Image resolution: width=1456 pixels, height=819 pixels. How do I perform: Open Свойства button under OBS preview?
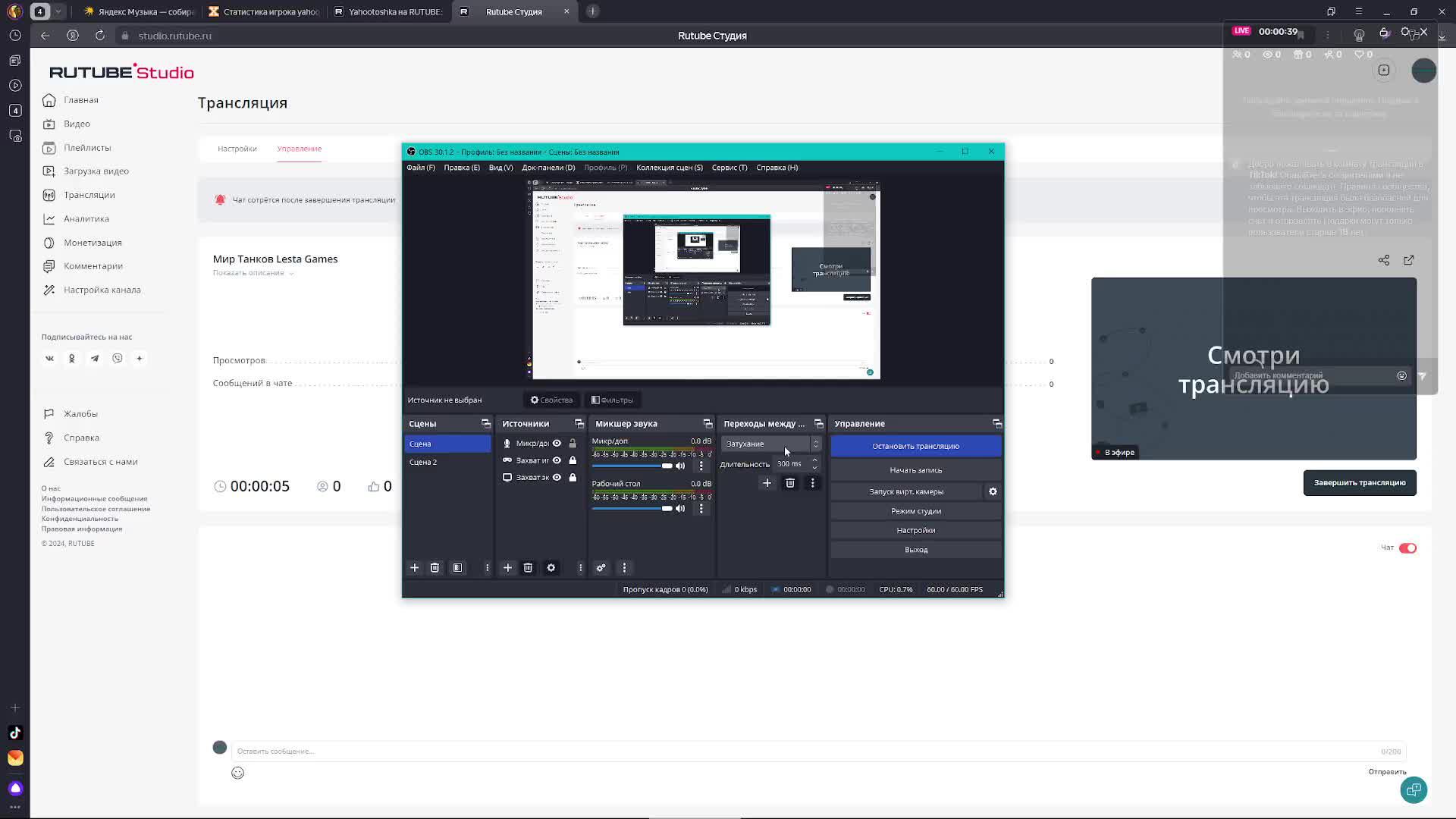551,400
